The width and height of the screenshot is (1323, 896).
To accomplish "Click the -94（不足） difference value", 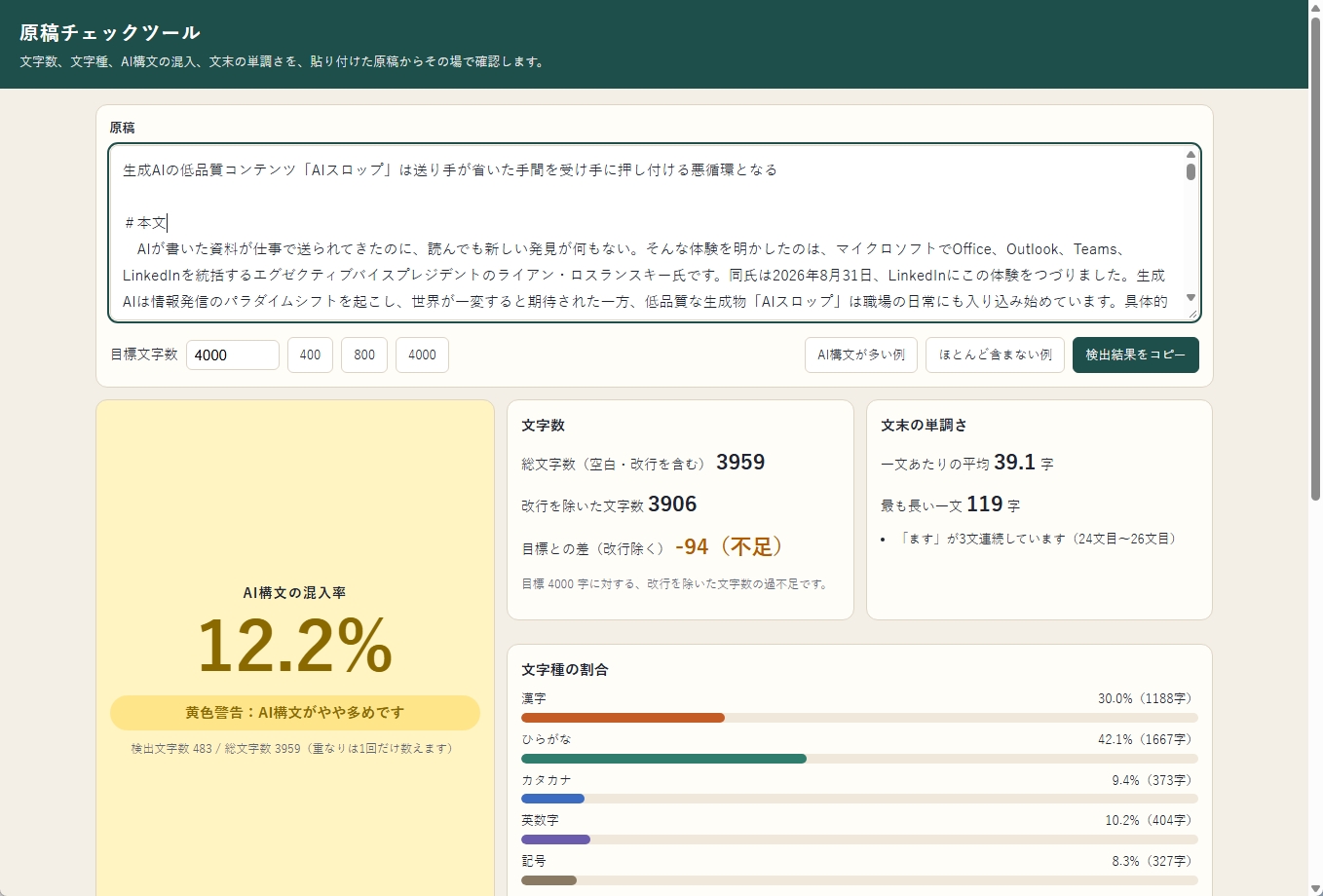I will (731, 546).
